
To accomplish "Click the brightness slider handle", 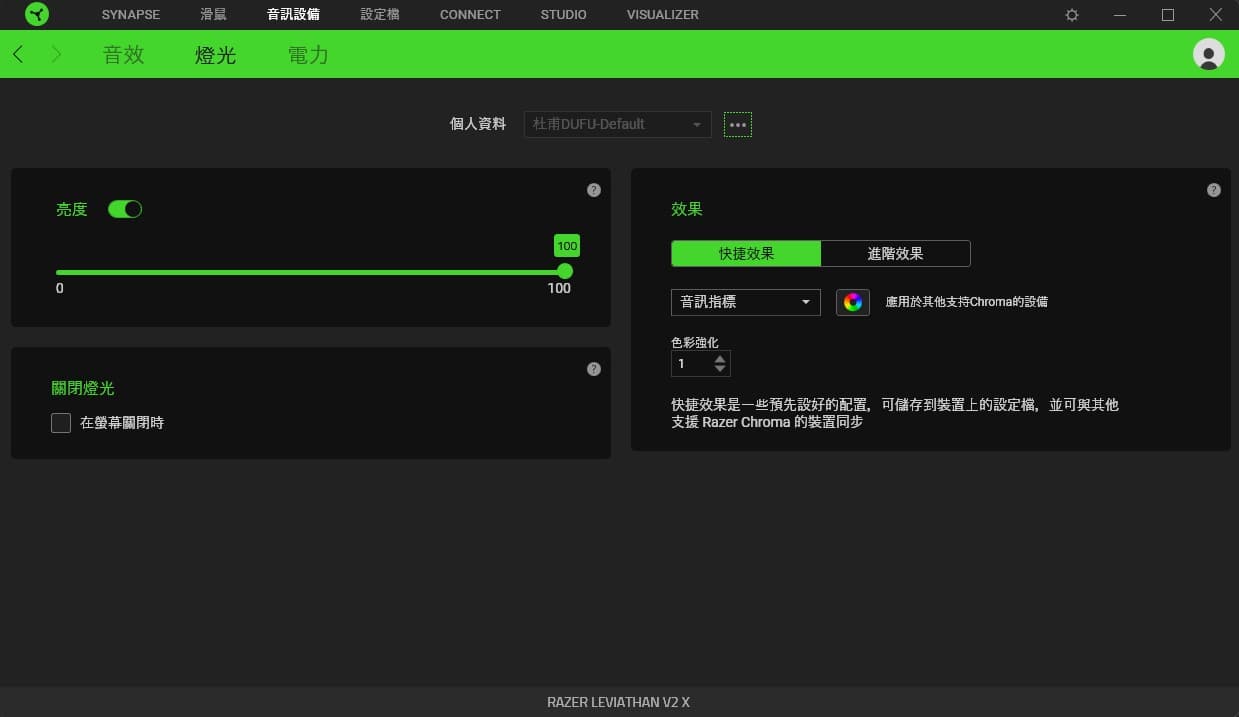I will click(565, 271).
